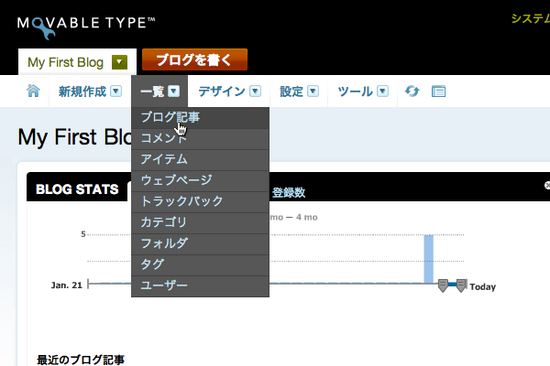Screen dimensions: 550x366
Task: Collapse the 一覧 menu arrow
Action: click(174, 91)
